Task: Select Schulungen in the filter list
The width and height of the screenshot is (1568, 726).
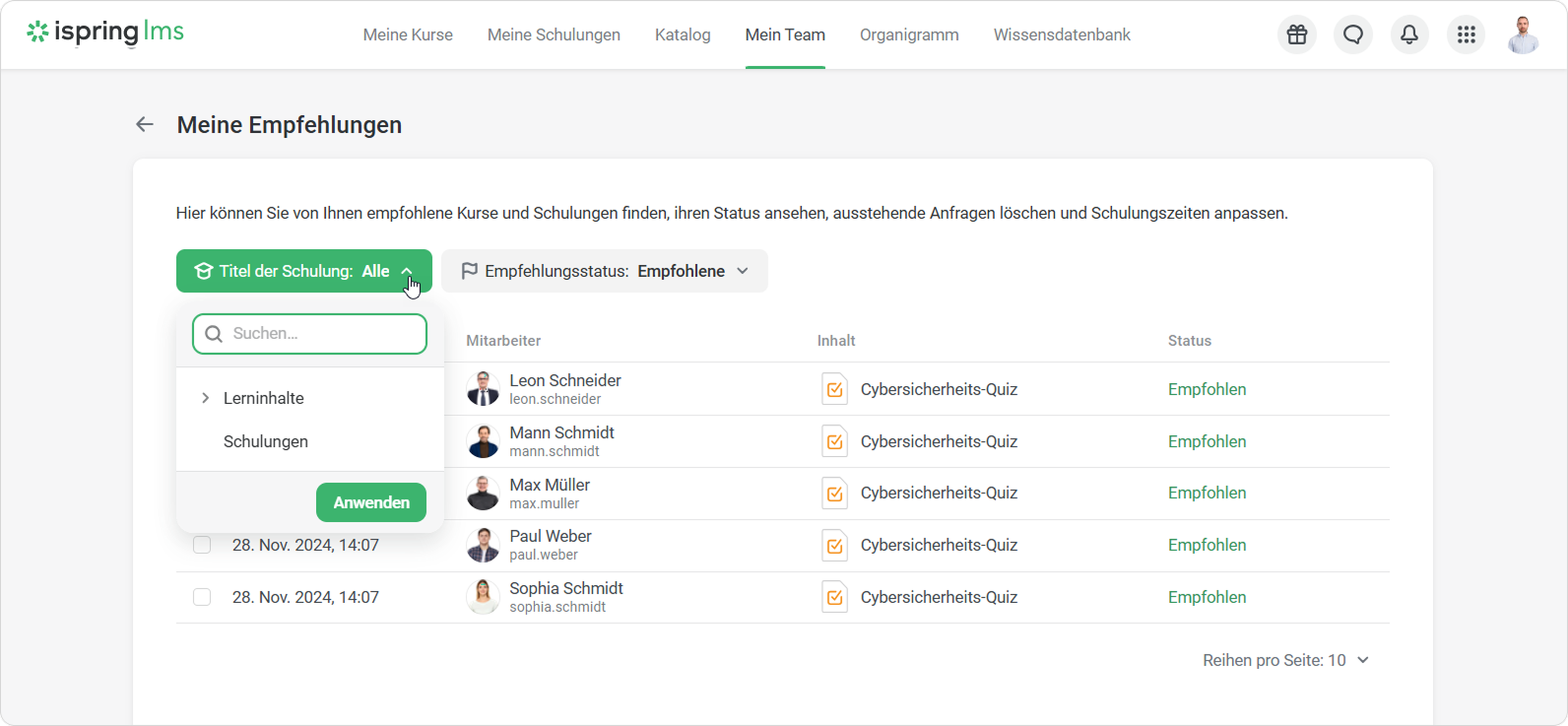Action: point(266,441)
